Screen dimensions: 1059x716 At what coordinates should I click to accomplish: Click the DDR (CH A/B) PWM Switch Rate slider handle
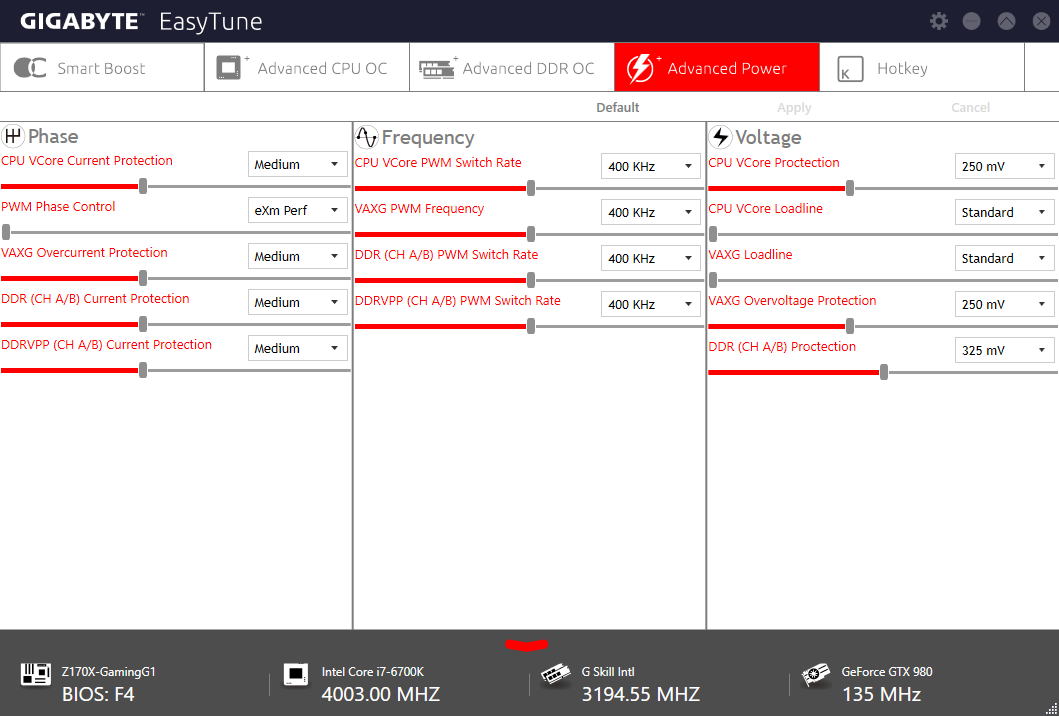tap(531, 280)
